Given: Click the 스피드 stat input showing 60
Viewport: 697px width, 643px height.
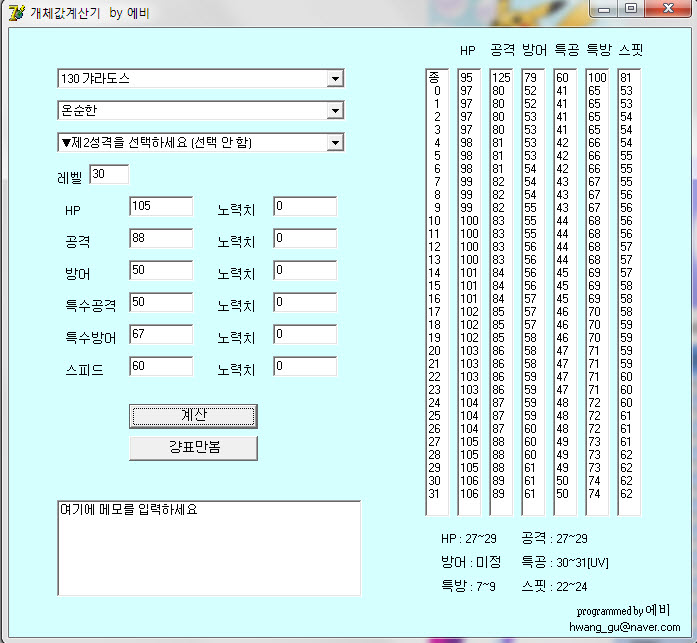Looking at the screenshot, I should click(x=160, y=366).
